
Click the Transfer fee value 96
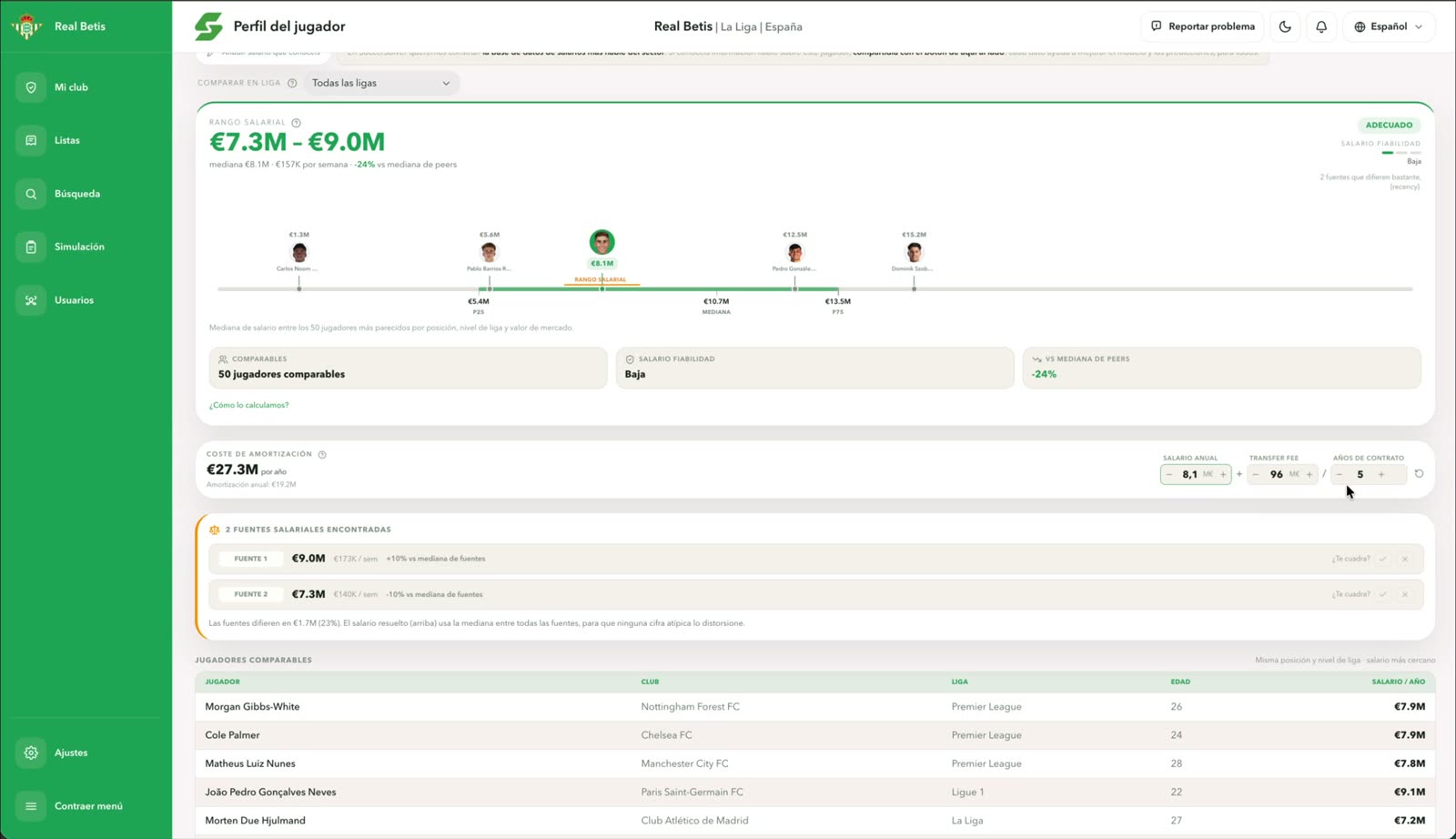[x=1276, y=474]
